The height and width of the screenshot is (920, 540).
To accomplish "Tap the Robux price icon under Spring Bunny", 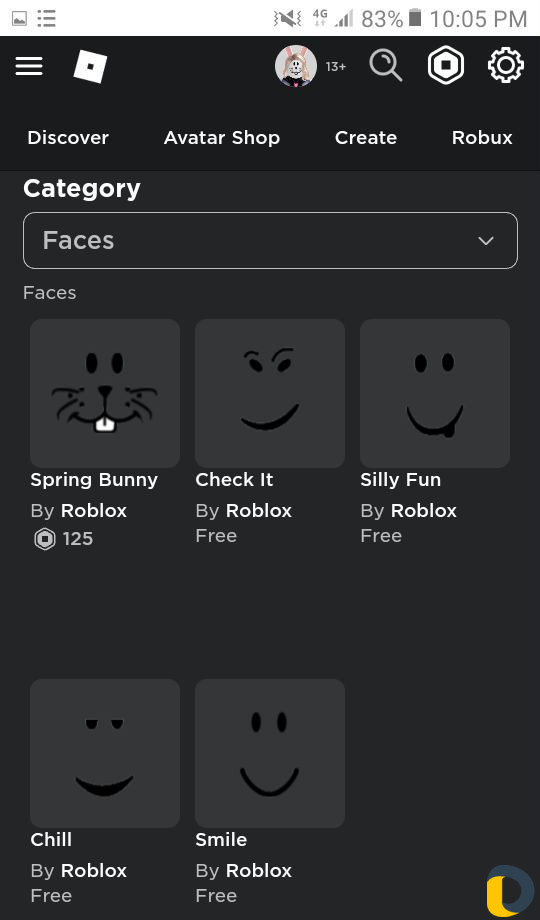I will 45,539.
